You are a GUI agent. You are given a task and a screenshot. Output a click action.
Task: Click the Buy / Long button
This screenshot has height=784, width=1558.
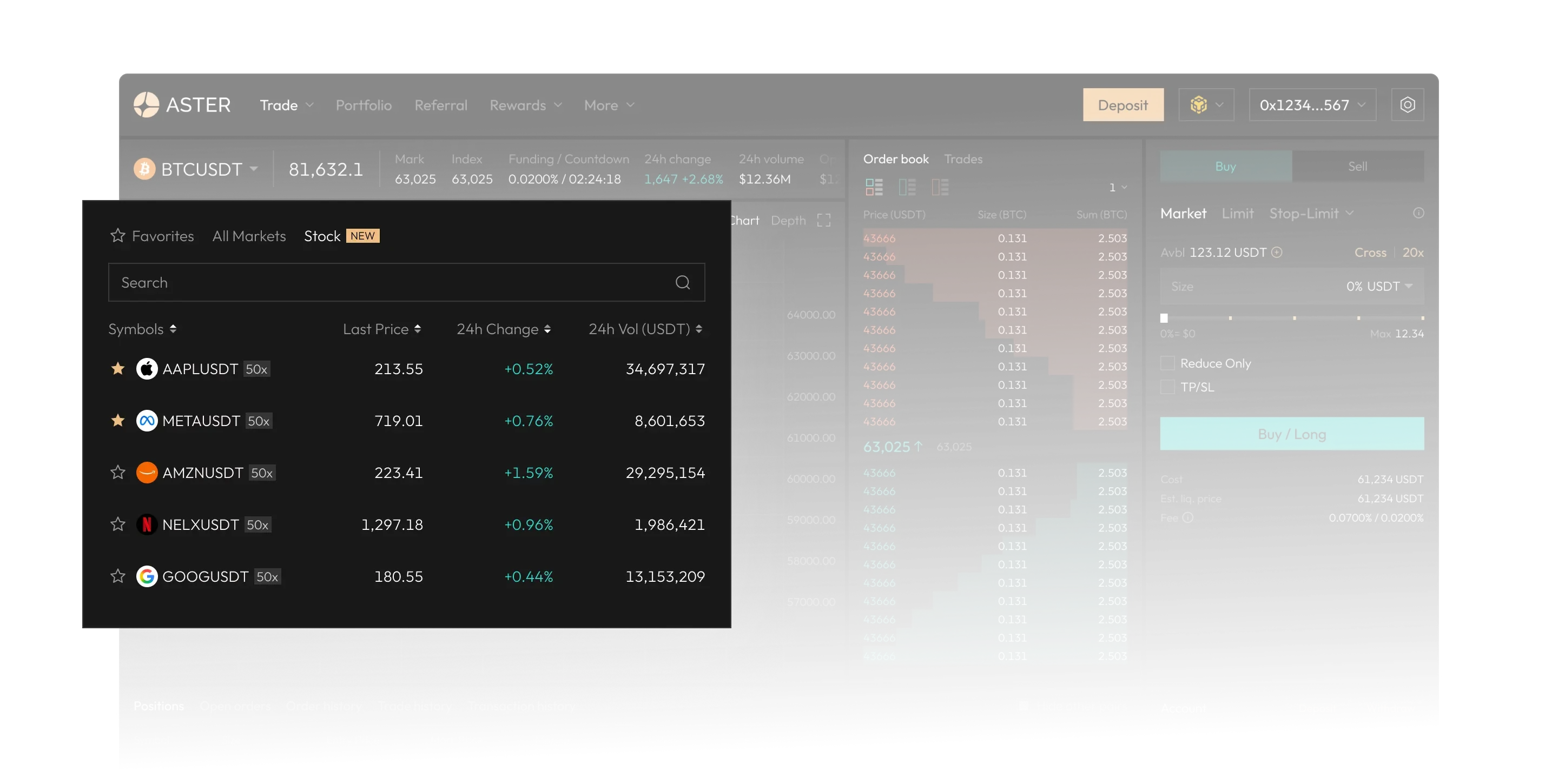pyautogui.click(x=1291, y=434)
